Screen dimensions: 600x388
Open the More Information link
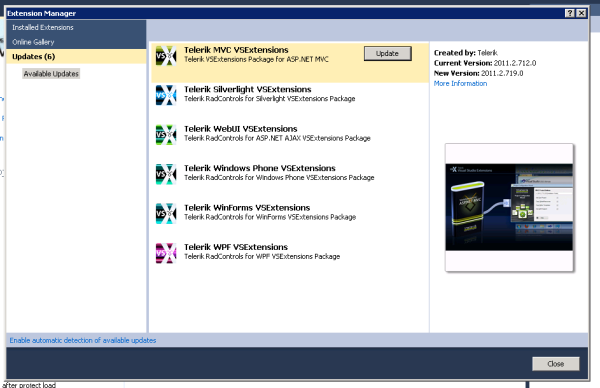tap(460, 83)
